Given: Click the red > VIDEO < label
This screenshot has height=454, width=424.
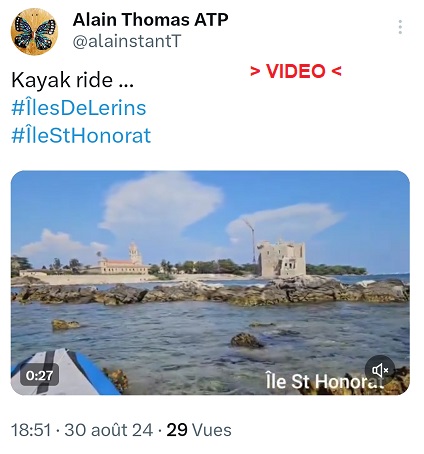Looking at the screenshot, I should [x=296, y=71].
